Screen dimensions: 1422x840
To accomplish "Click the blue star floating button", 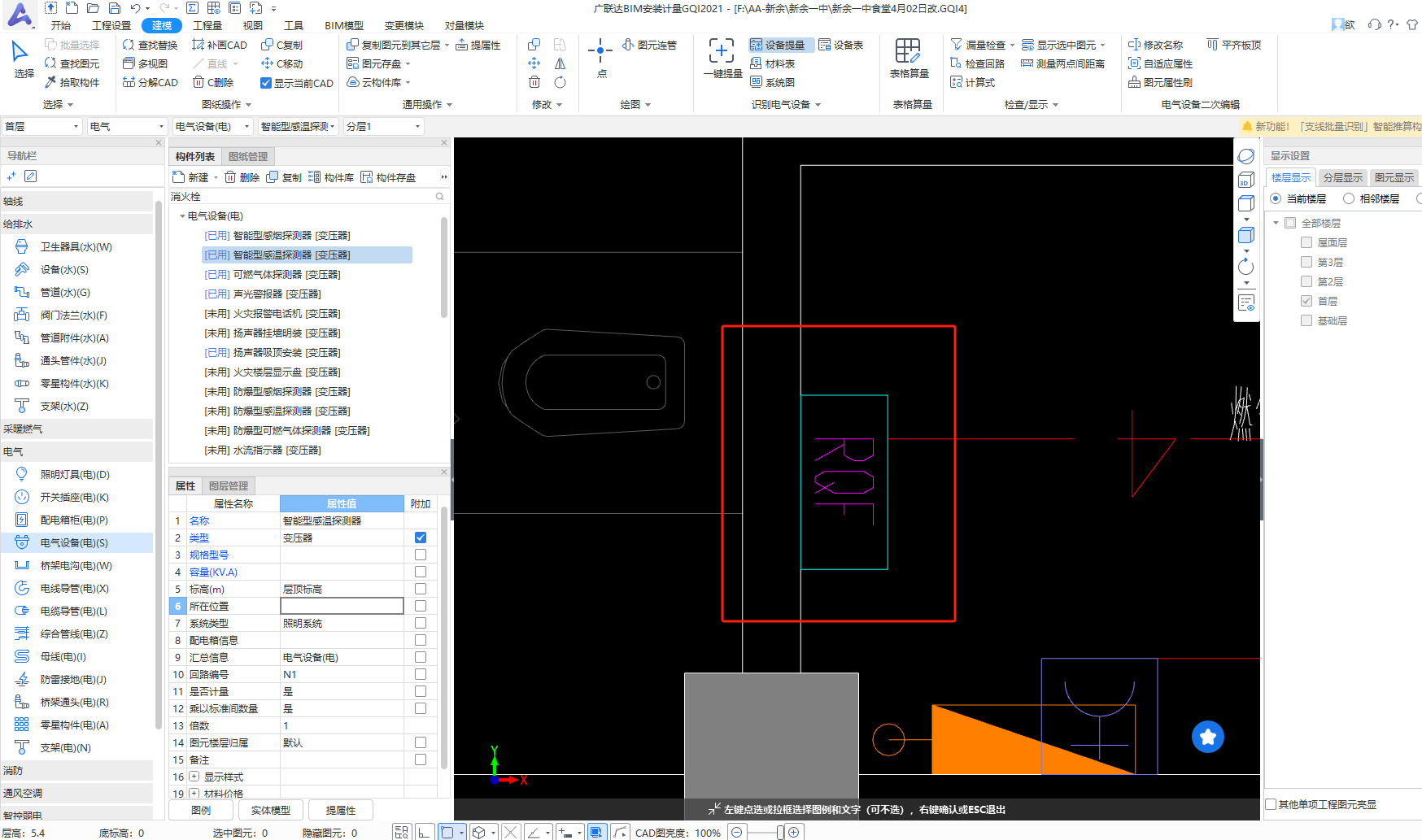I will [1207, 737].
